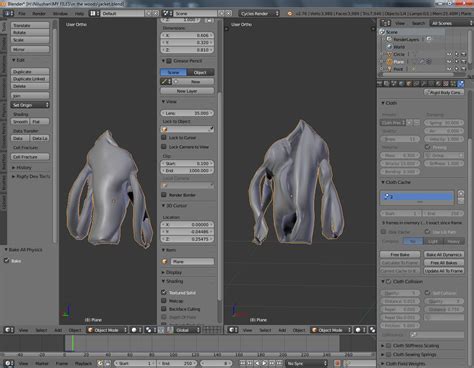This screenshot has width=474, height=368.
Task: Toggle selectability cursor for Circle object
Action: coord(456,54)
